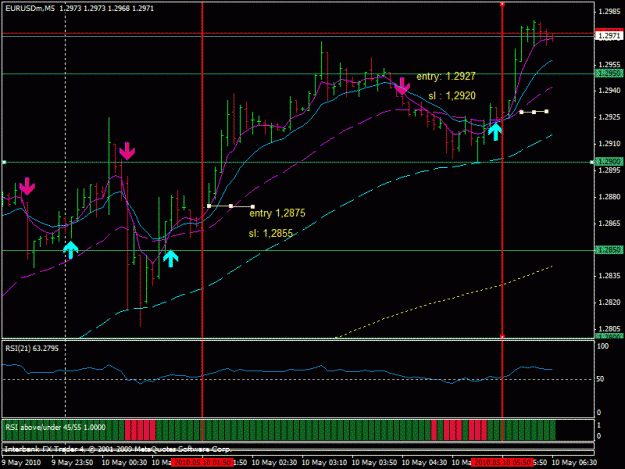625x469 pixels.
Task: Click the "sl : 1,2920" chart label
Action: [x=452, y=96]
